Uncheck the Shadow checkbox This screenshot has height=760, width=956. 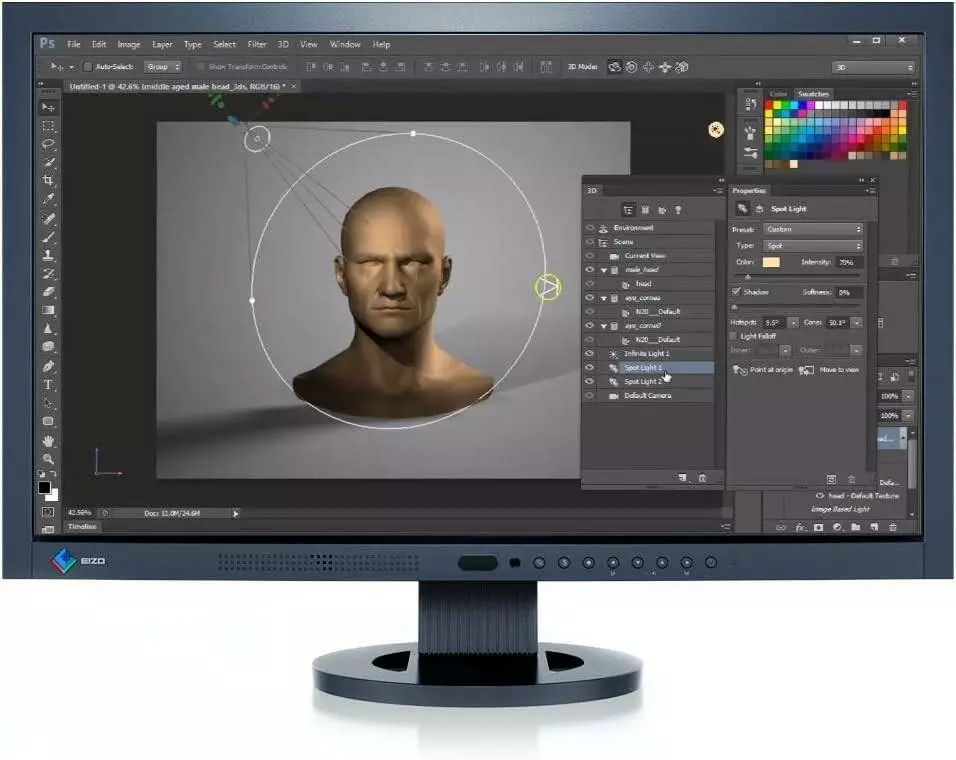pos(737,292)
